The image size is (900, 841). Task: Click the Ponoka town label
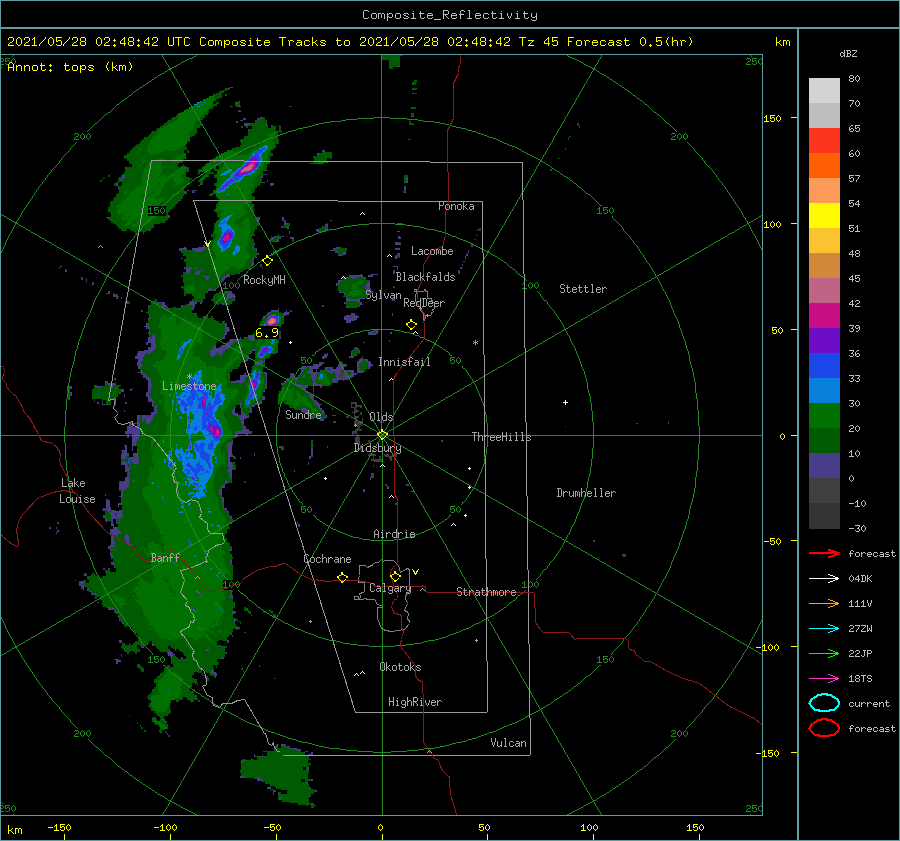[x=456, y=206]
